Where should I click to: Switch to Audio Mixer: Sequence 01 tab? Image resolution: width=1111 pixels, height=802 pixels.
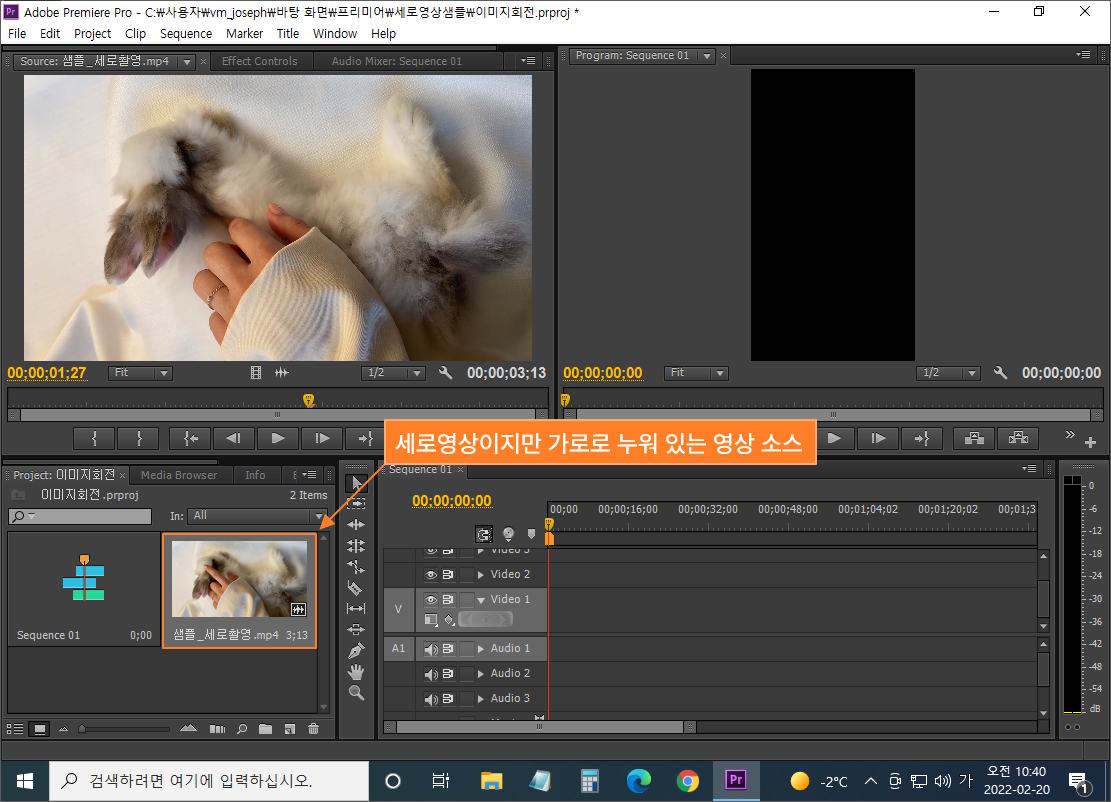(x=397, y=62)
